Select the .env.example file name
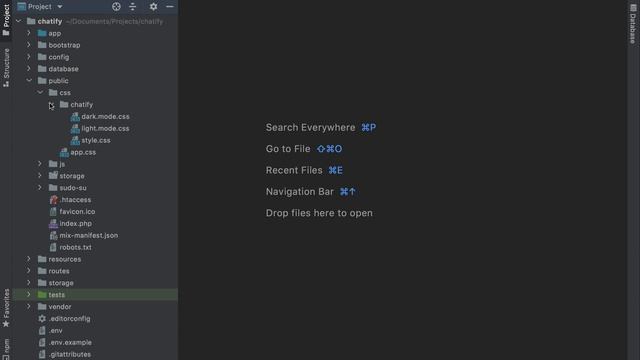 click(70, 342)
